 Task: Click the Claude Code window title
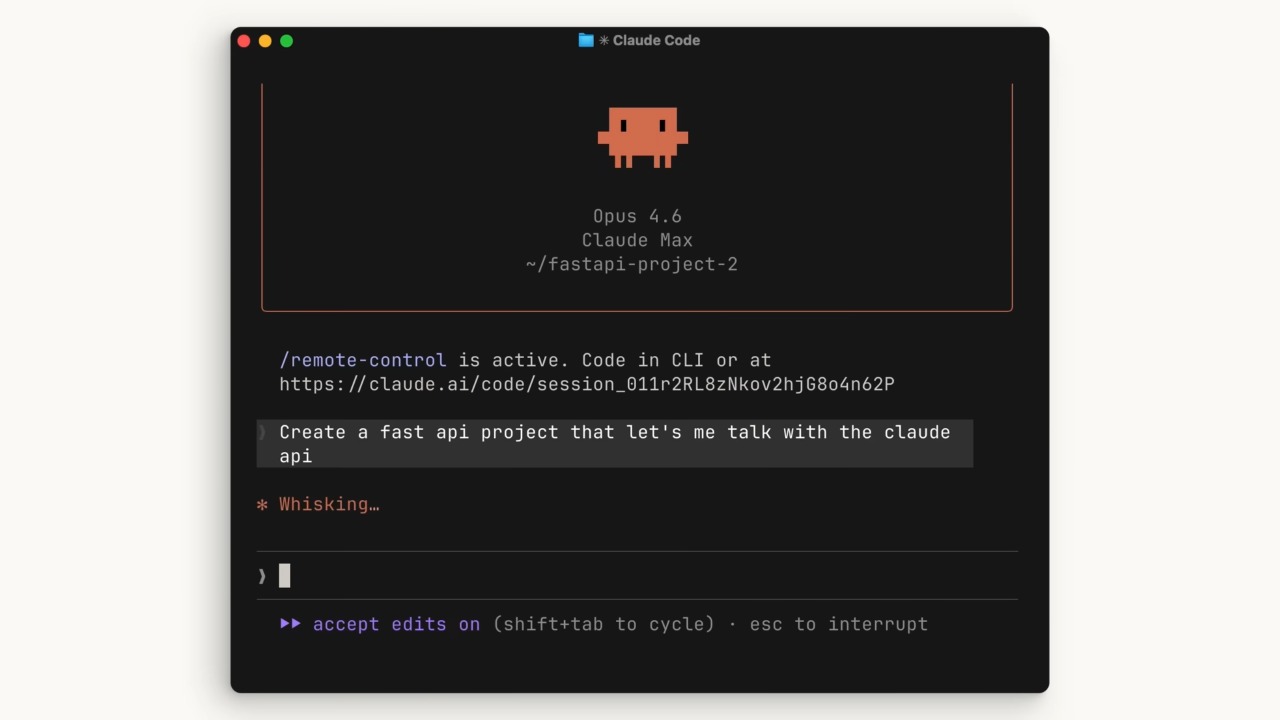click(656, 40)
